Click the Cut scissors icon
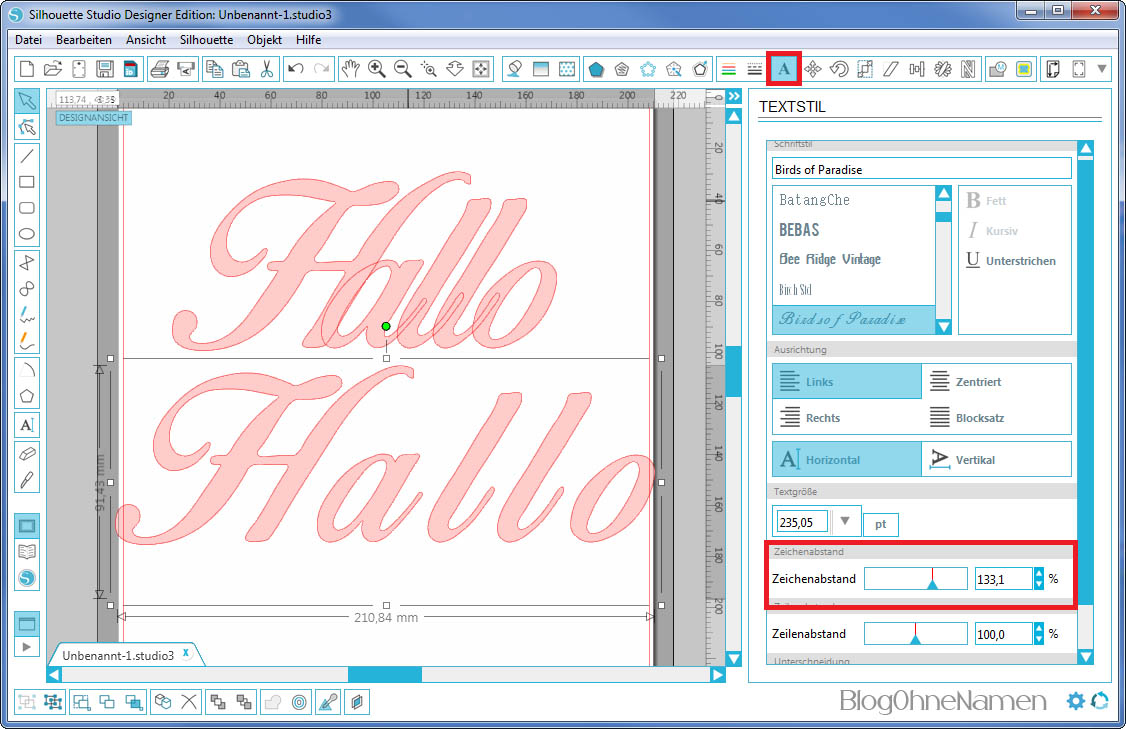 tap(267, 69)
